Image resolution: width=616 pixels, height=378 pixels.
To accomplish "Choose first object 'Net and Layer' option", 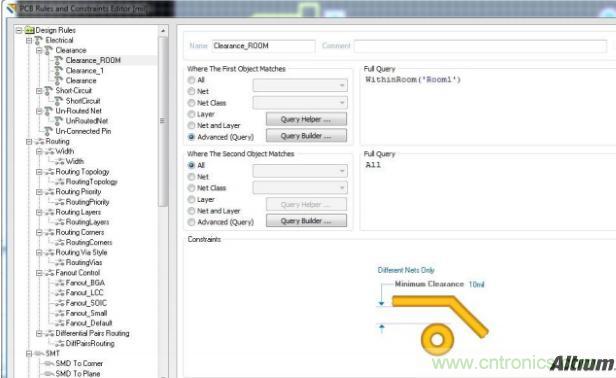I will click(x=191, y=125).
